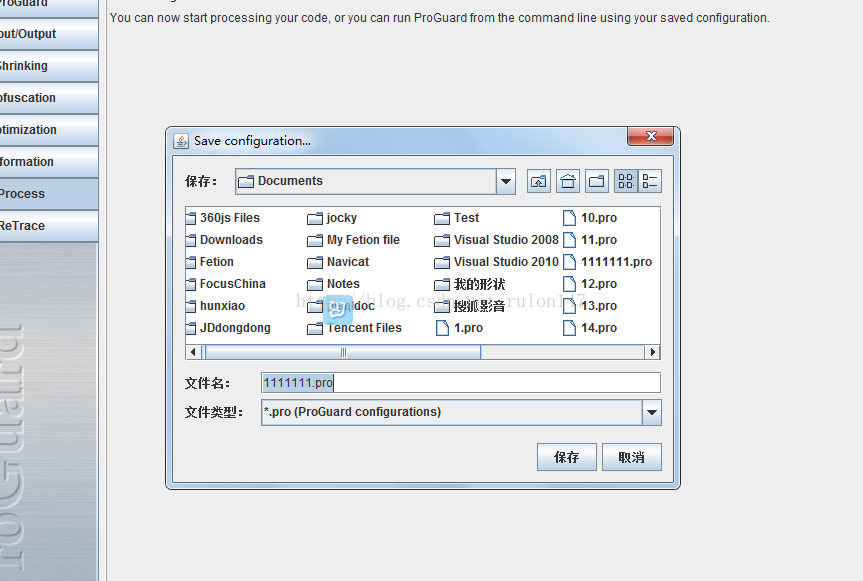
Task: Open the Information tab in ProGuard
Action: tap(48, 161)
